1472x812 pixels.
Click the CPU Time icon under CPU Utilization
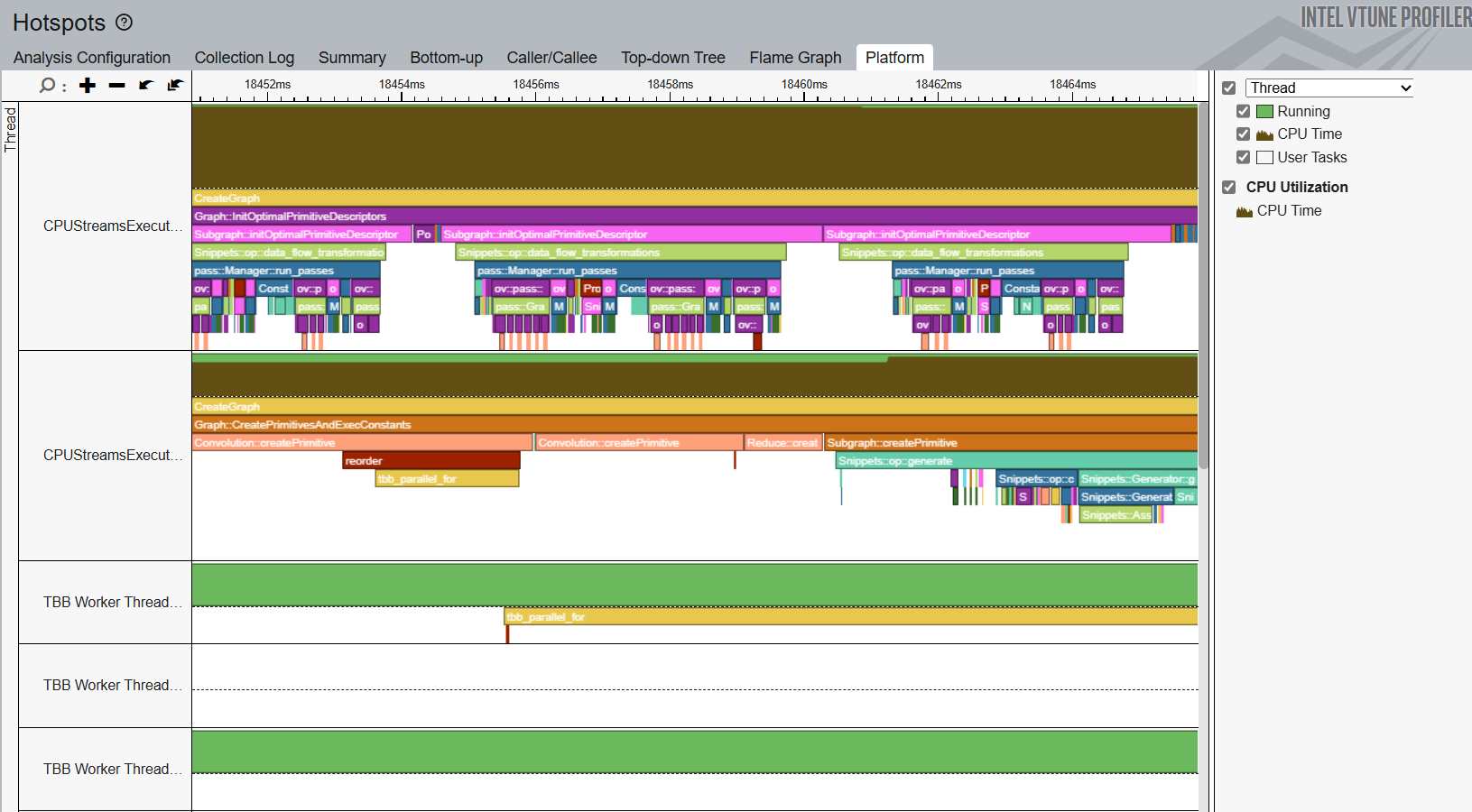[x=1245, y=211]
